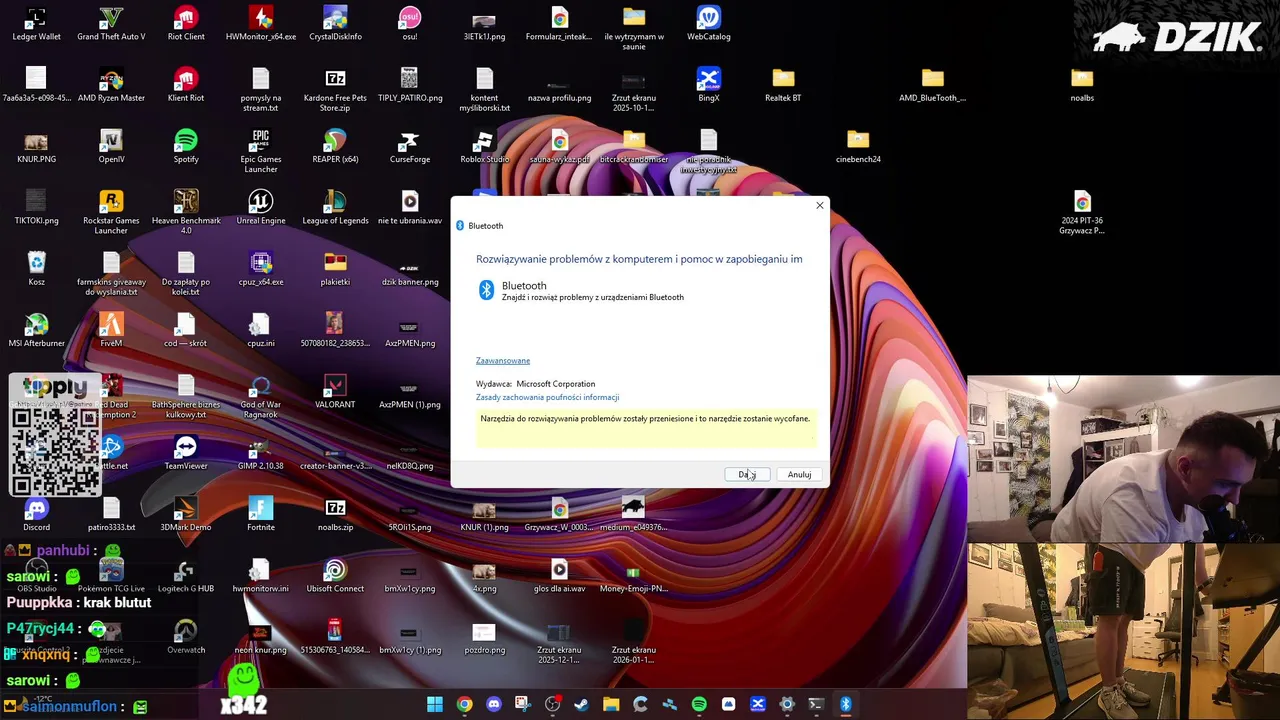Open Zasady zachowania poufności informacji link
The image size is (1280, 720).
547,397
